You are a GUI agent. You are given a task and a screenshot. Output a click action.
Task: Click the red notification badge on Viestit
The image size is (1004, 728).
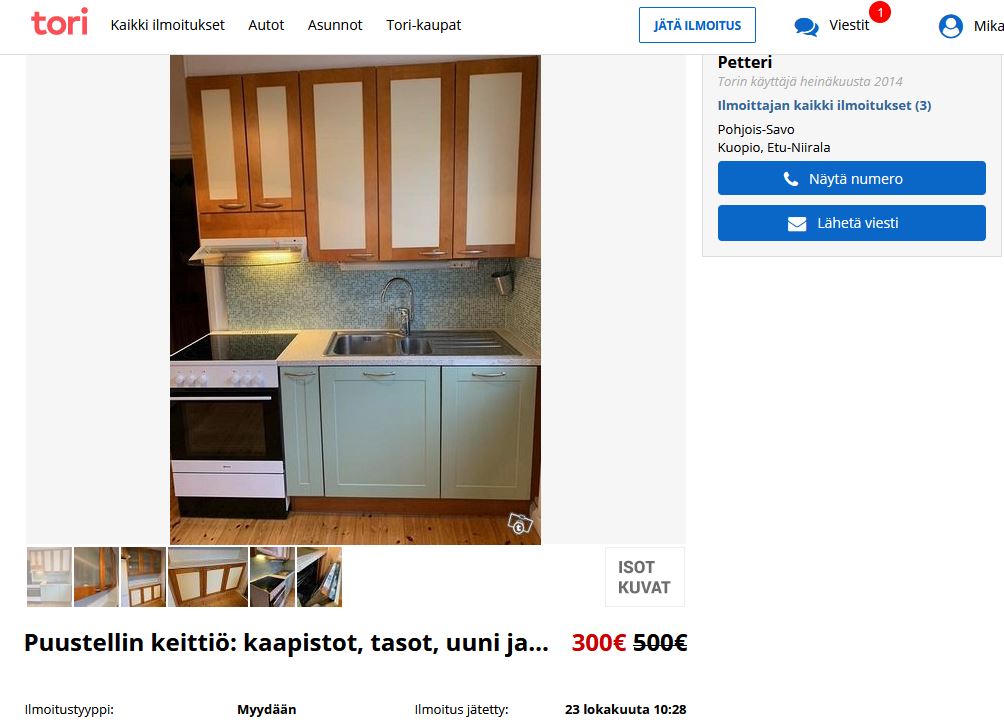click(880, 12)
